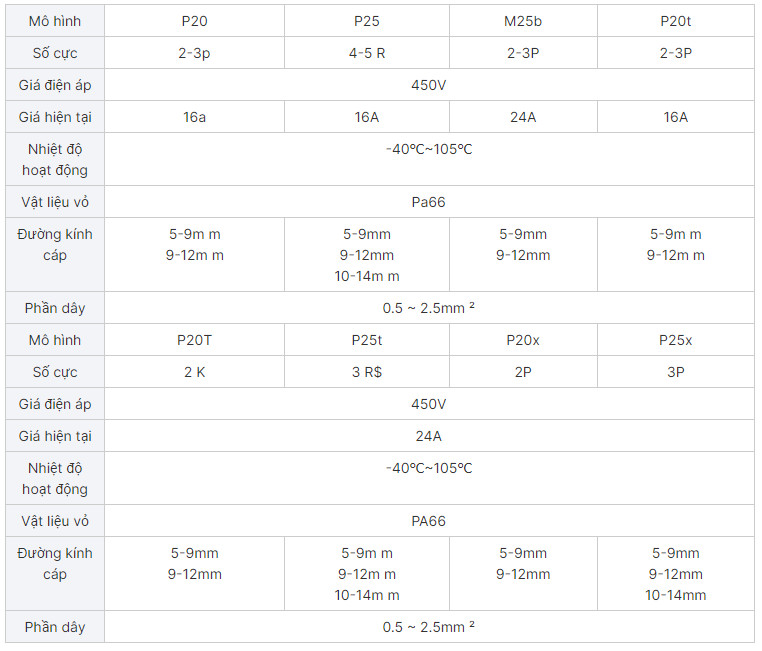Select the P25t model header cell
Screen dimensions: 762x651
coord(367,340)
